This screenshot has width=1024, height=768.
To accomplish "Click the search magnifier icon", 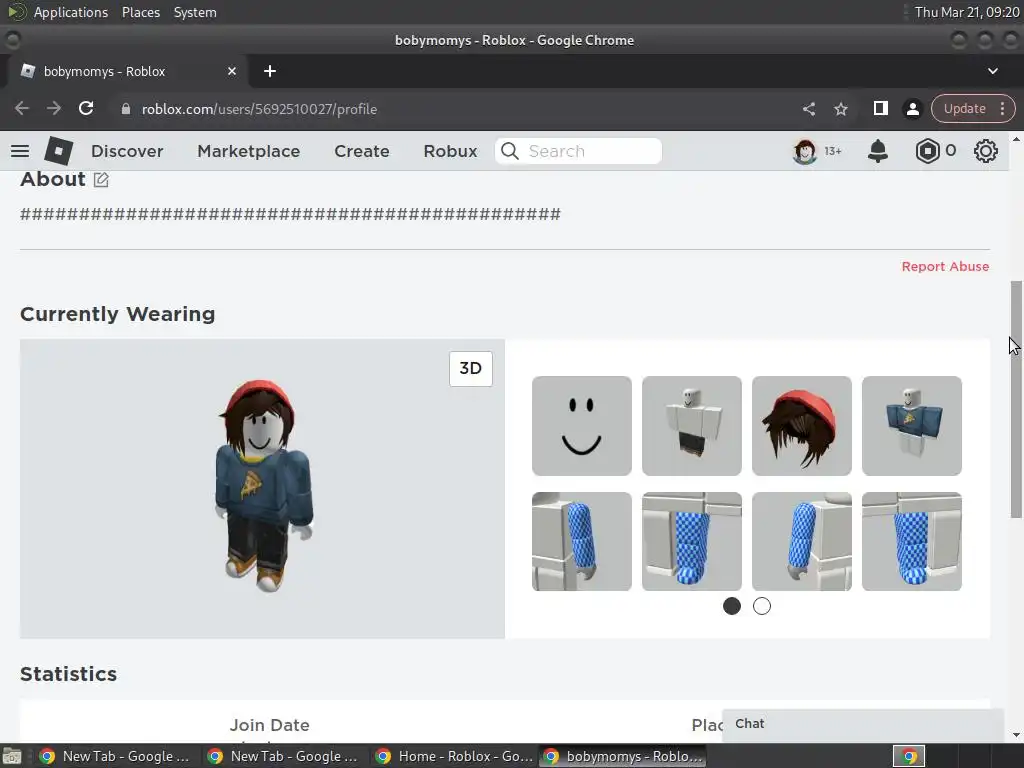I will coord(509,151).
